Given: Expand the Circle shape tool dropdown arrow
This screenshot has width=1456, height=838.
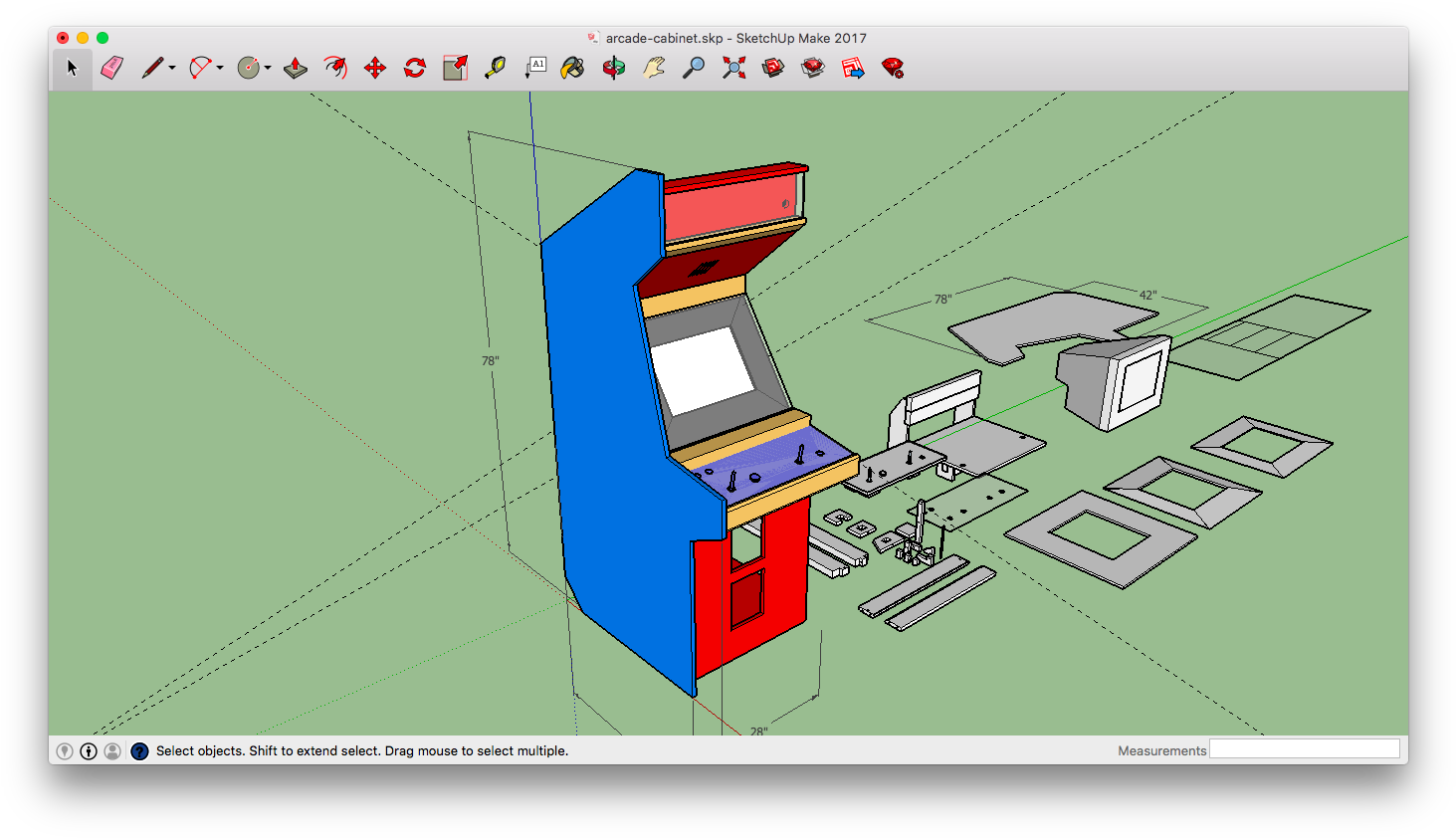Looking at the screenshot, I should 268,68.
